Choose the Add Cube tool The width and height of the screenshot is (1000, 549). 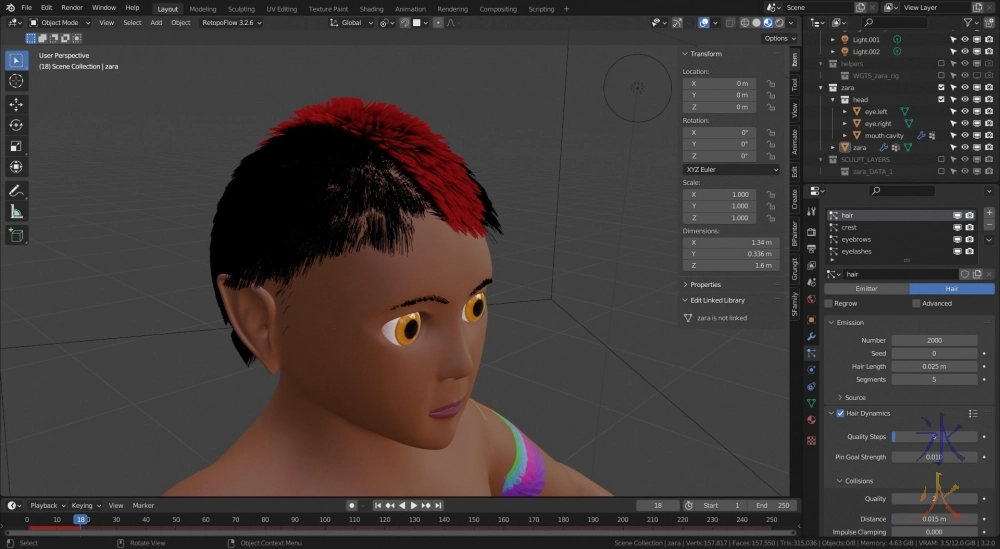click(x=16, y=235)
